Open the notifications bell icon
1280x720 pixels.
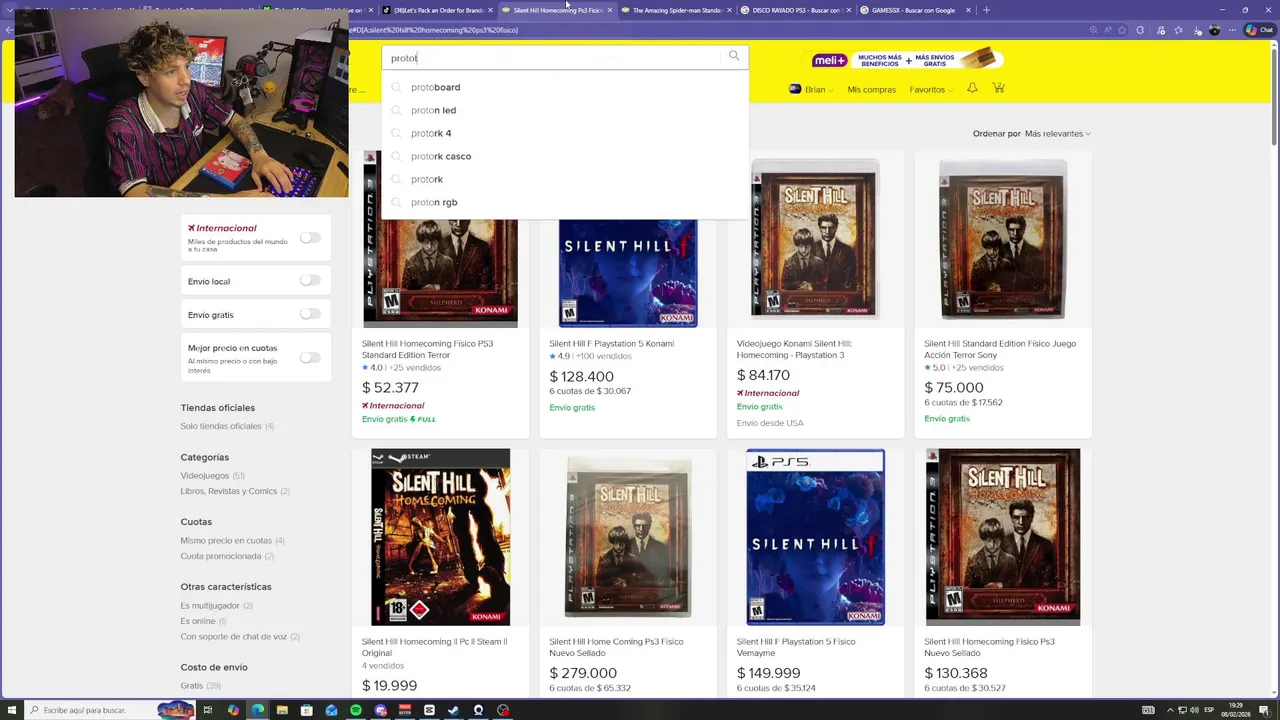point(972,88)
